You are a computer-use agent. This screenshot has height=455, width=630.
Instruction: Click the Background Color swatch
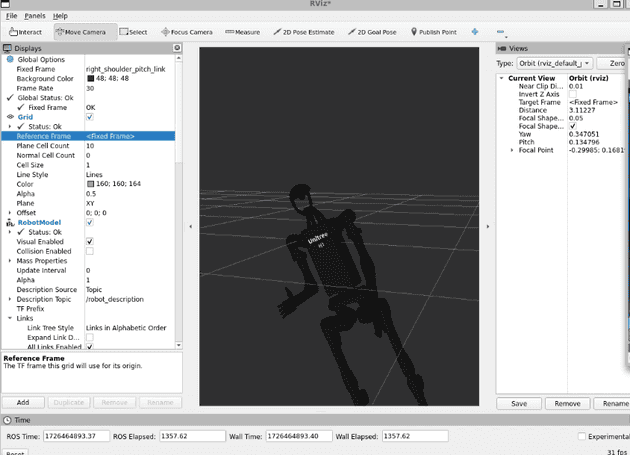(90, 78)
